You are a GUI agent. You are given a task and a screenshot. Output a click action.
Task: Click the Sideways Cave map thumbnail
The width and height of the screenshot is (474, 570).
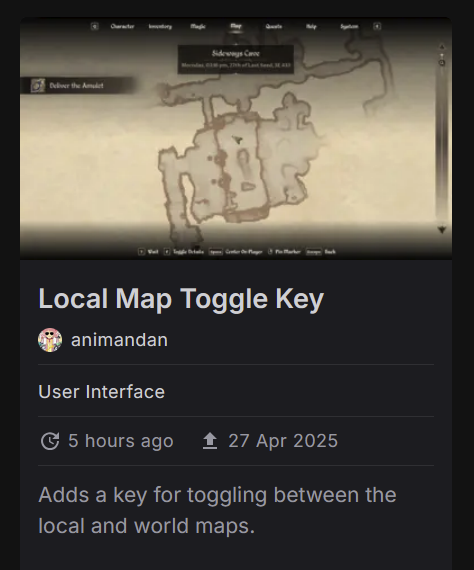(x=236, y=138)
